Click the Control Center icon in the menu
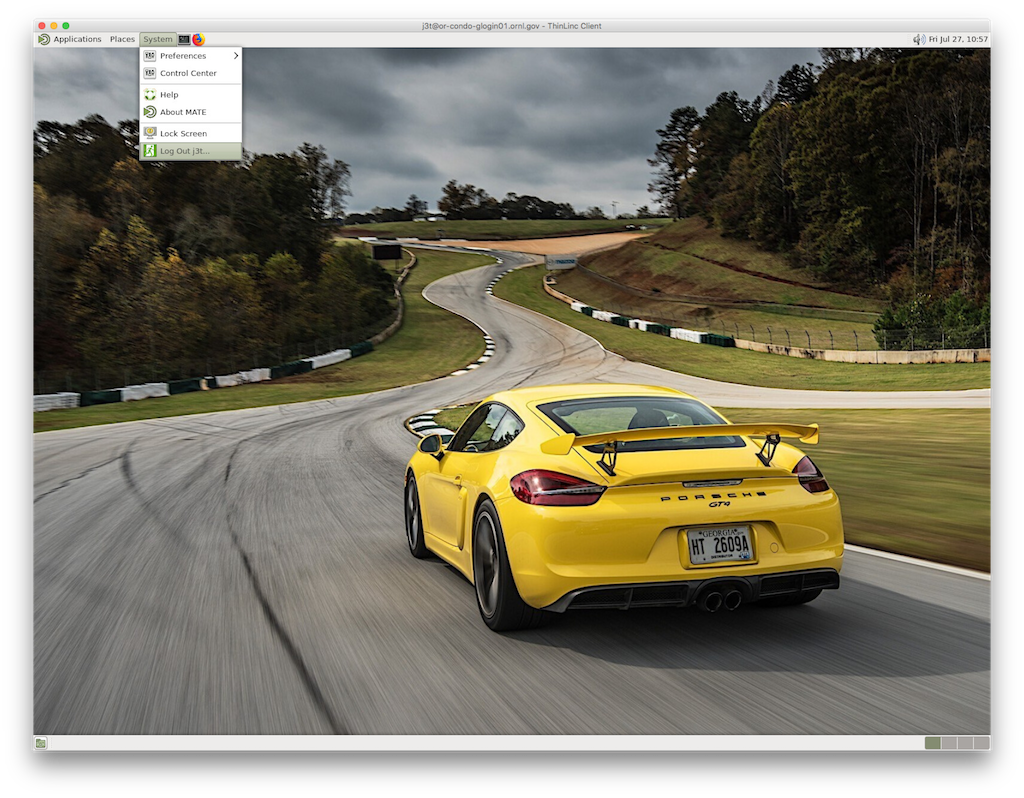1024x798 pixels. tap(150, 73)
